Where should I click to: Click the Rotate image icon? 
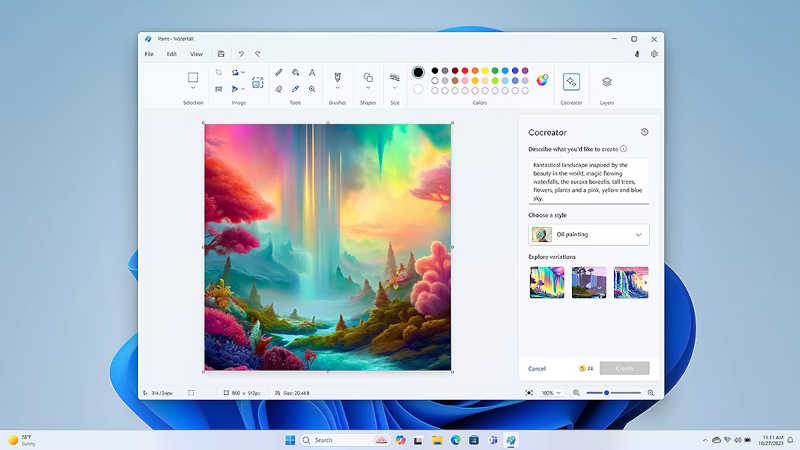(x=235, y=72)
